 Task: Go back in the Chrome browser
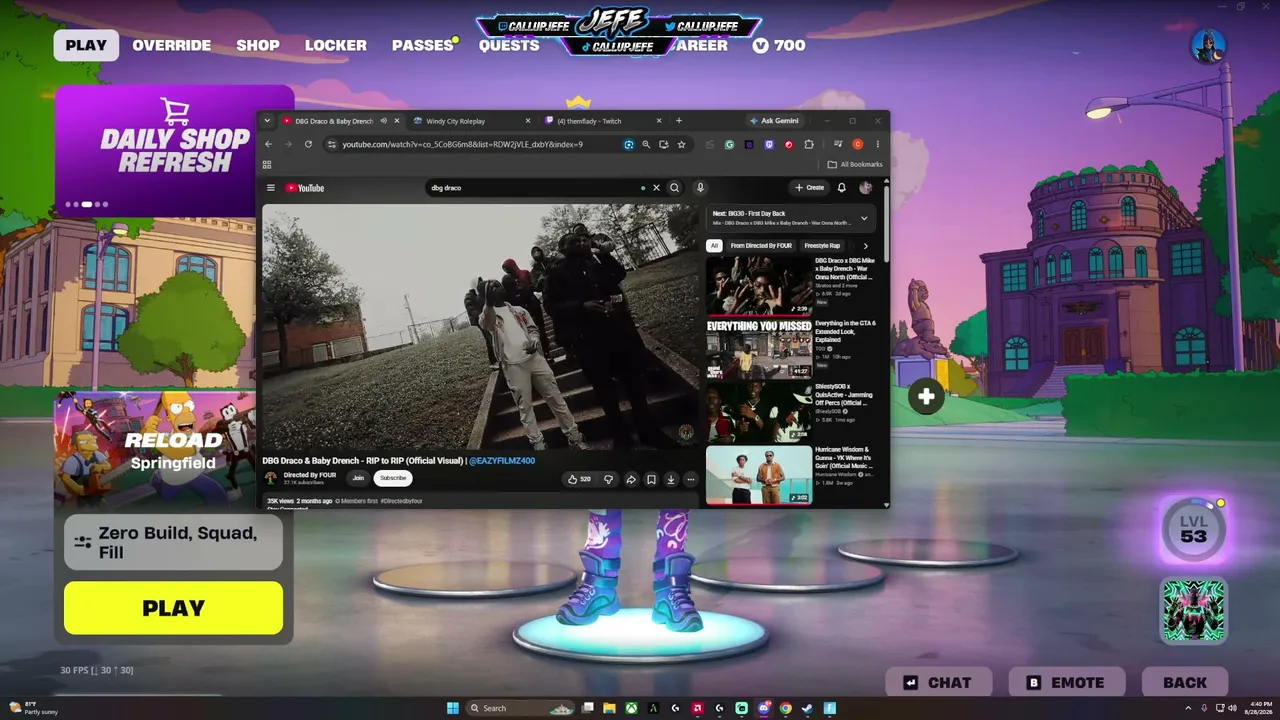pos(268,144)
